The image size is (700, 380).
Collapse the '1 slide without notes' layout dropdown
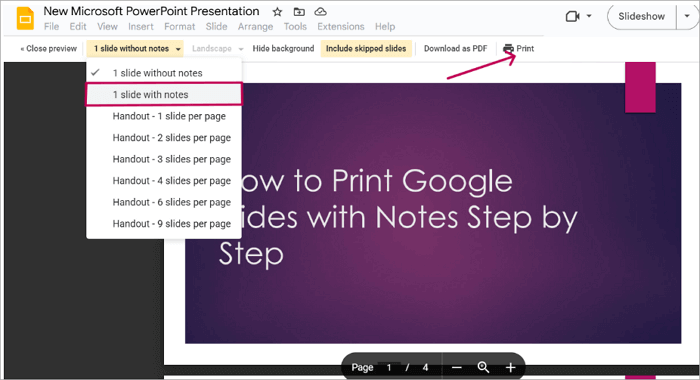(135, 49)
